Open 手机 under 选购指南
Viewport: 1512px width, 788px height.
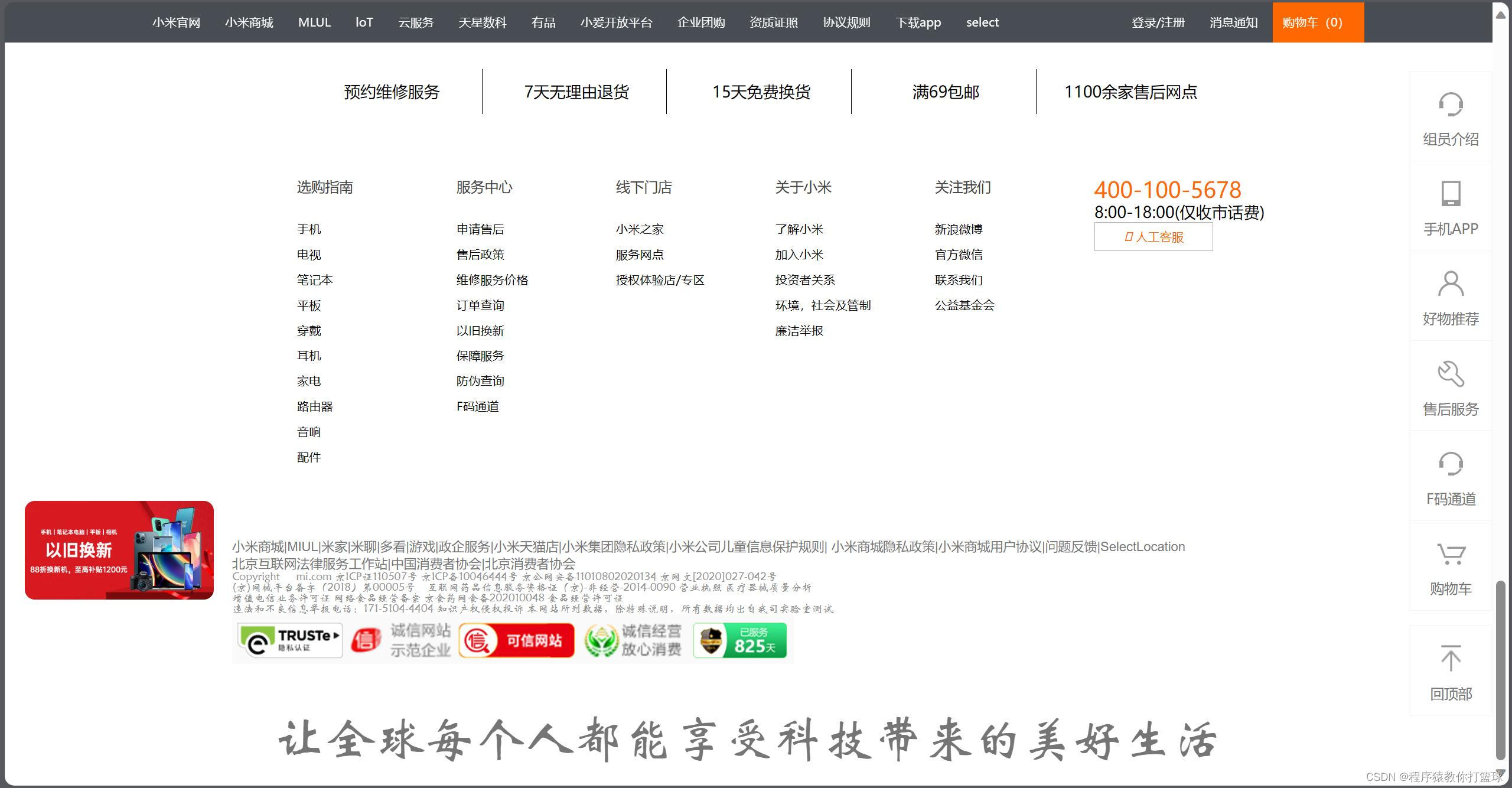tap(309, 229)
